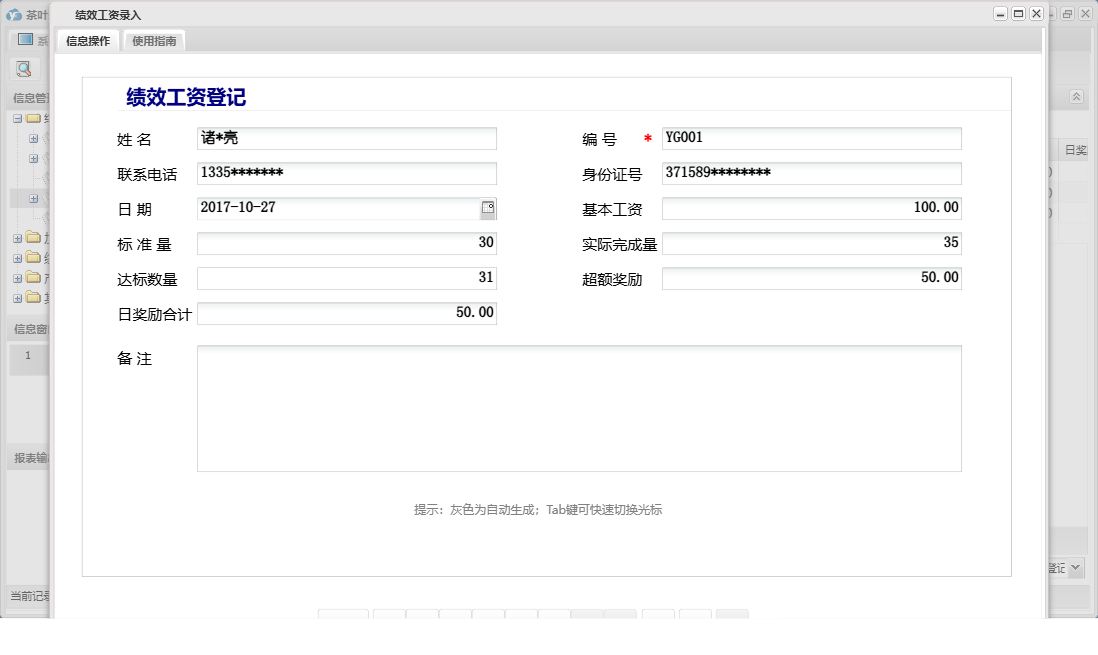Viewport: 1098px width, 655px height.
Task: Switch to the 使用指南 tab
Action: pyautogui.click(x=154, y=42)
